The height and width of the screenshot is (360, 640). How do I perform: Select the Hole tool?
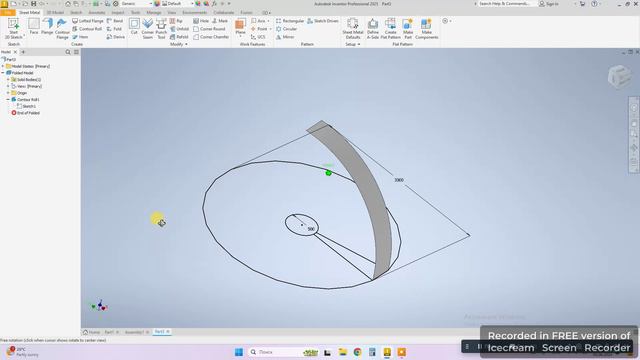tap(201, 21)
